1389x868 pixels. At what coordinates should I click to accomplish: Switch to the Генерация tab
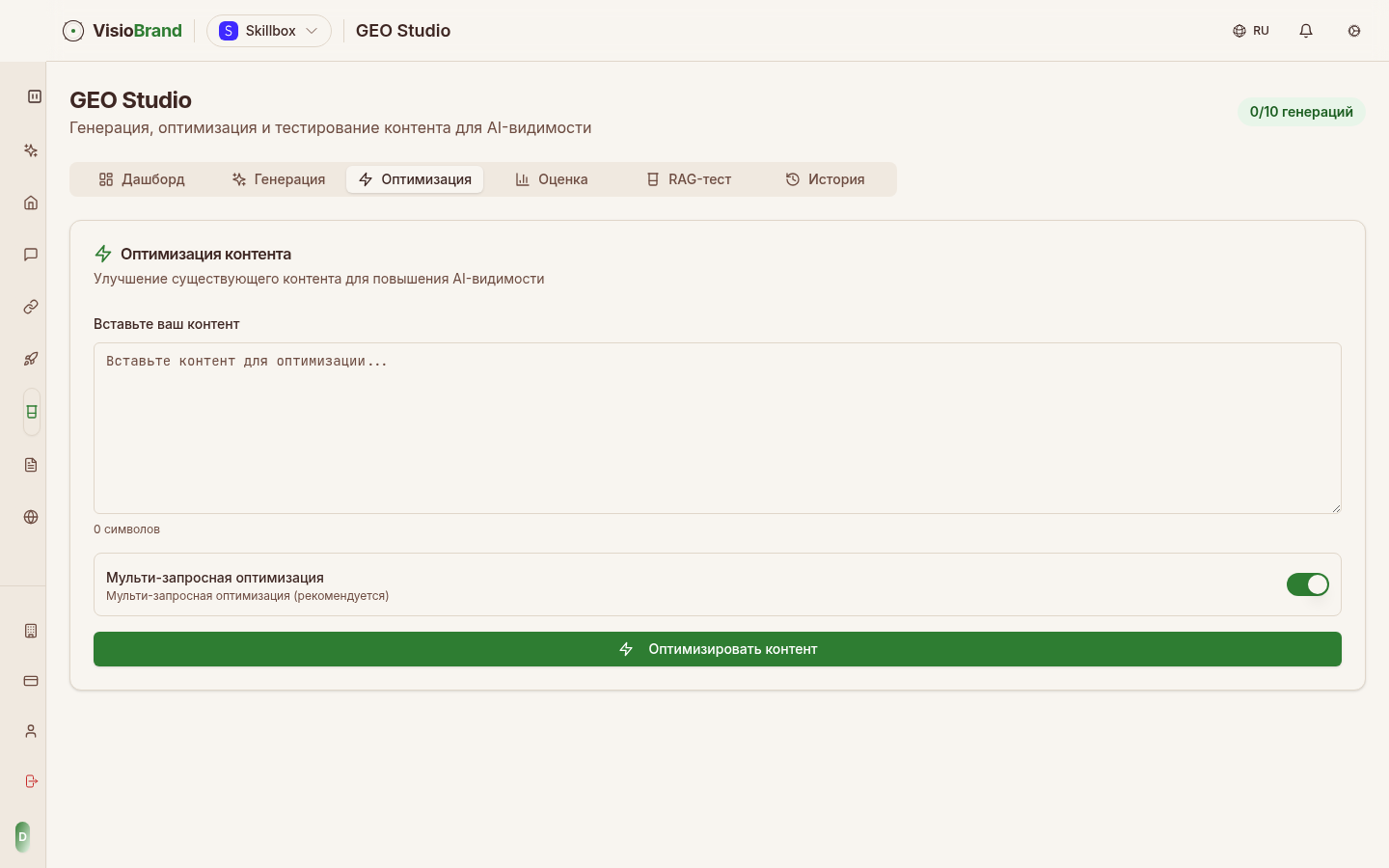[279, 179]
